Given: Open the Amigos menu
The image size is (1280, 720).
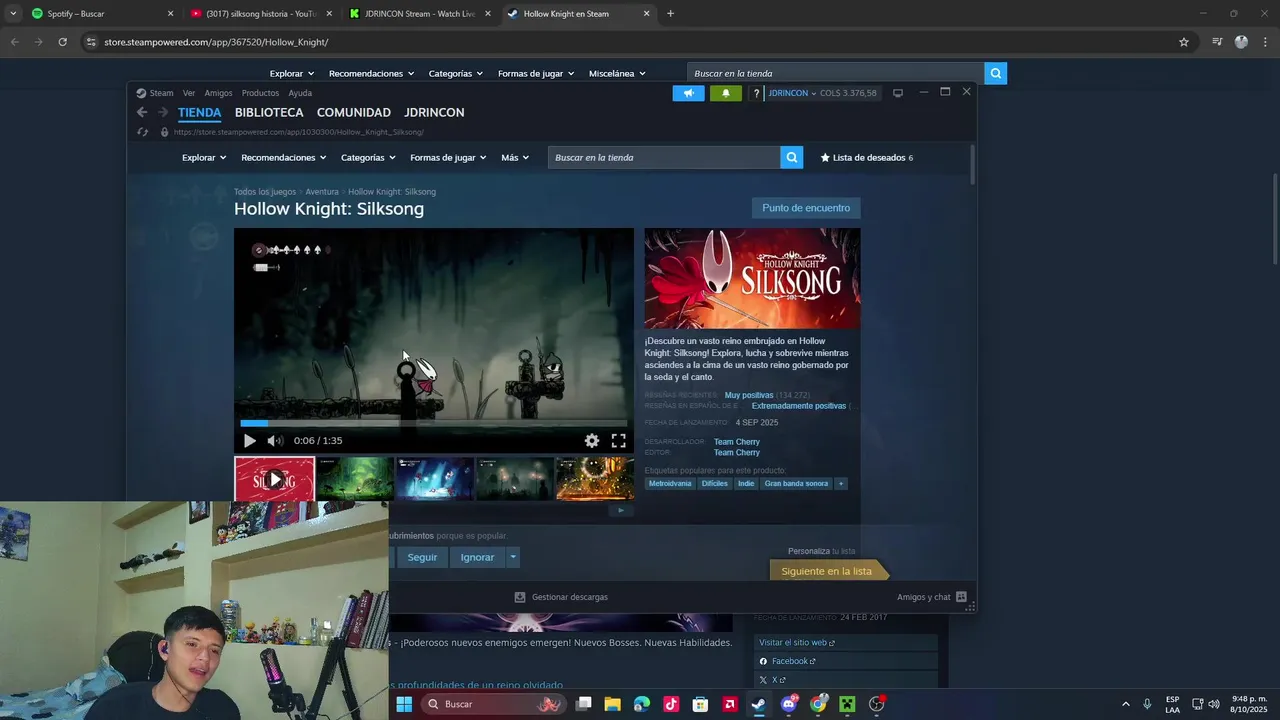Looking at the screenshot, I should click(x=218, y=93).
